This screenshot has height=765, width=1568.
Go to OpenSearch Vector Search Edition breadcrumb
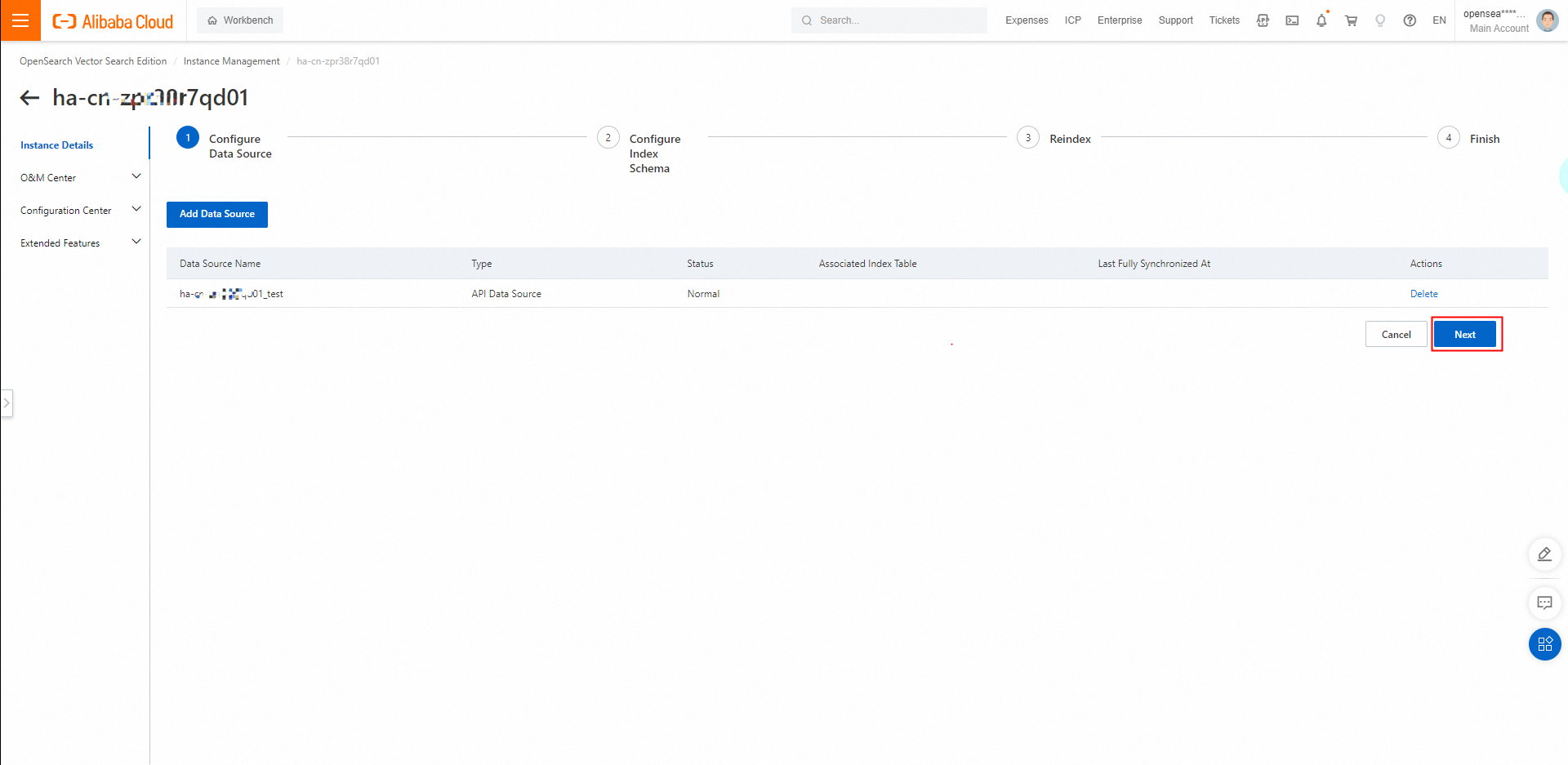[x=93, y=61]
